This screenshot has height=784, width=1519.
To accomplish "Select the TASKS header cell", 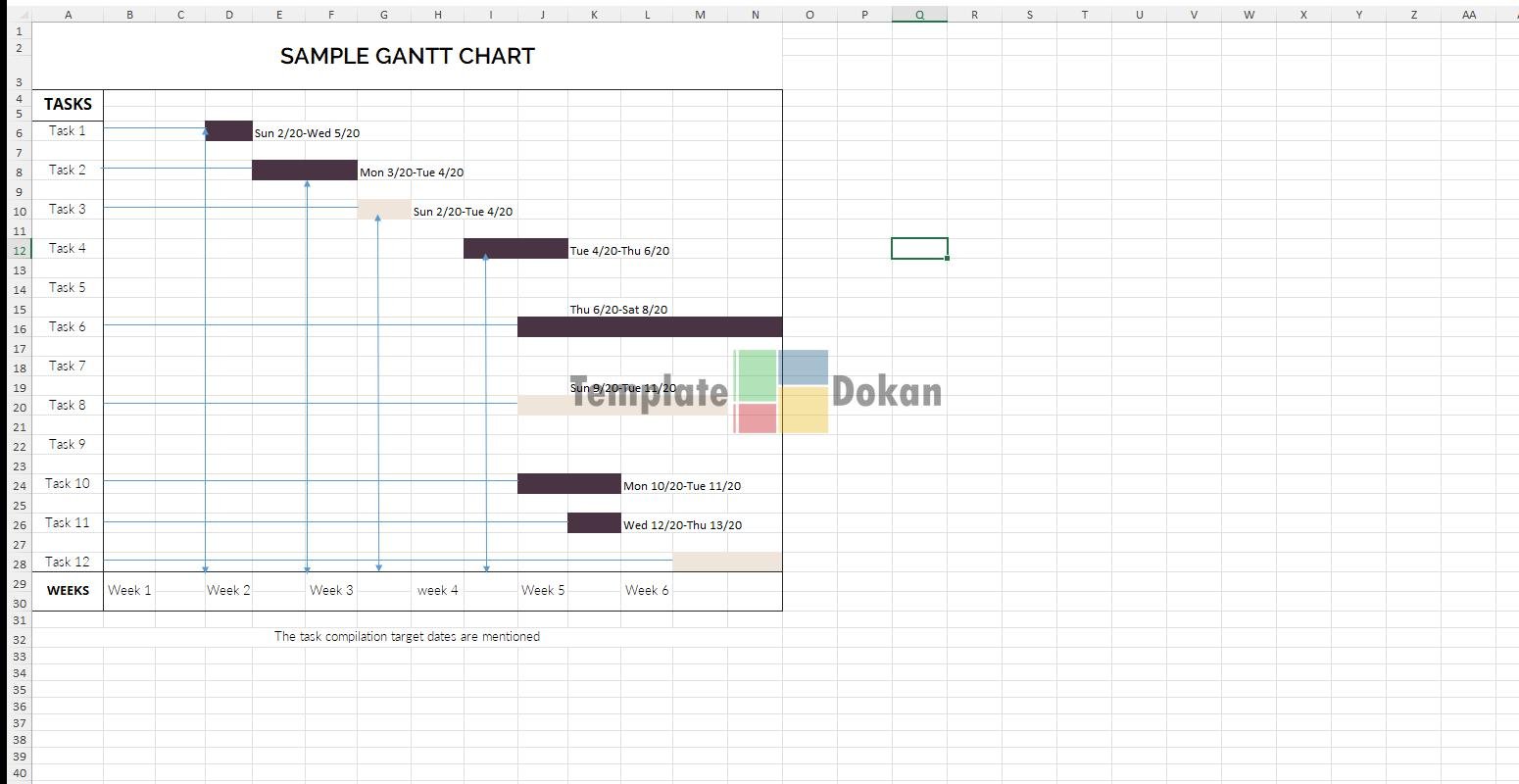I will (x=68, y=104).
